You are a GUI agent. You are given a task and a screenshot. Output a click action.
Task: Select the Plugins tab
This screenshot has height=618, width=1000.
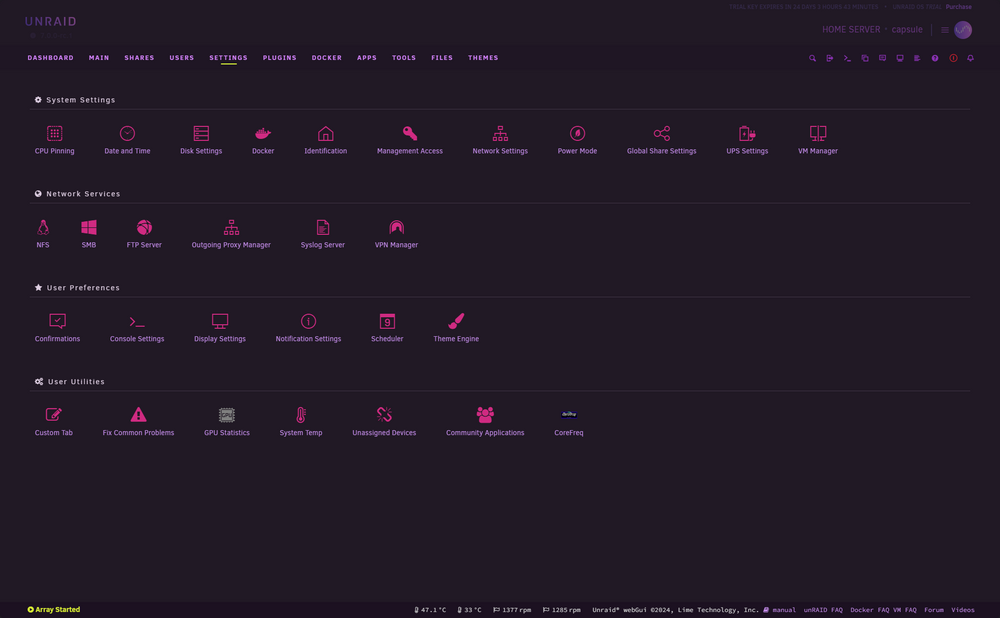coord(279,57)
